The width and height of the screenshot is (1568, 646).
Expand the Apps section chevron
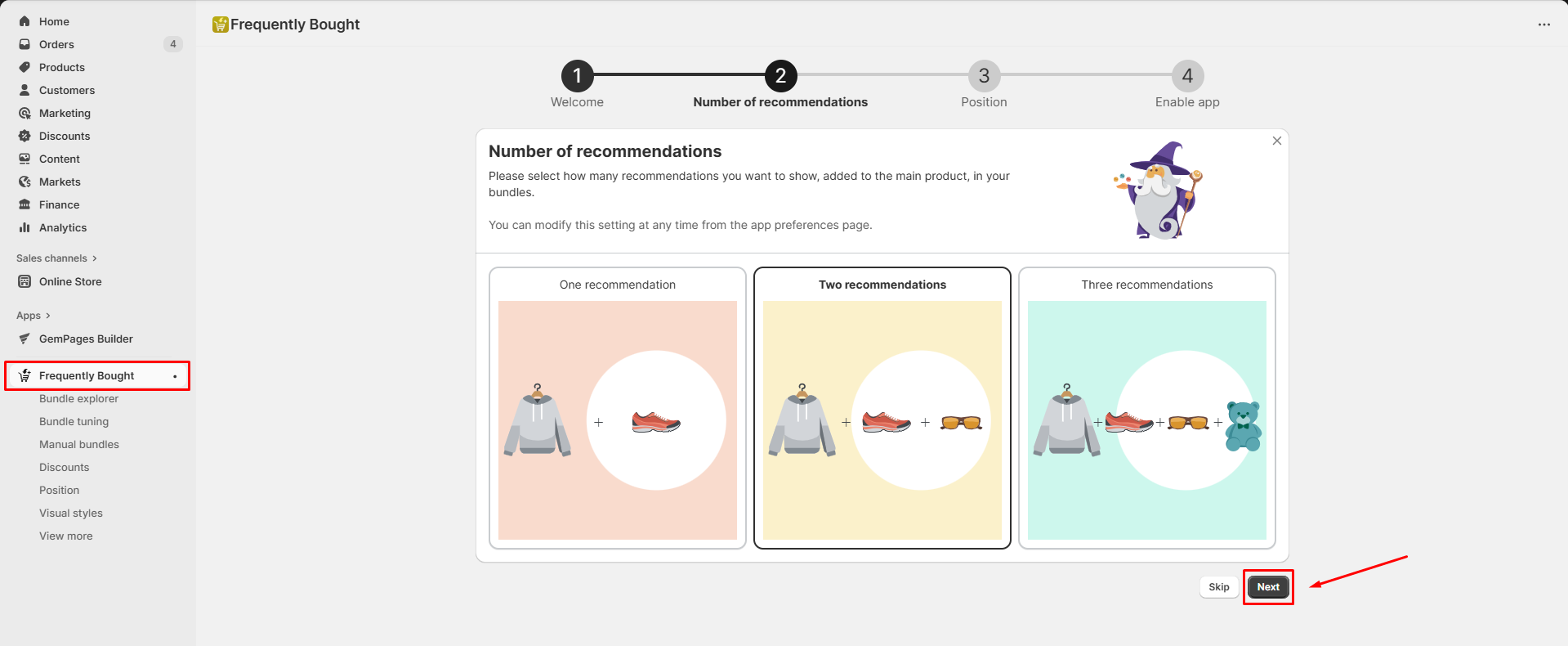[x=48, y=316]
